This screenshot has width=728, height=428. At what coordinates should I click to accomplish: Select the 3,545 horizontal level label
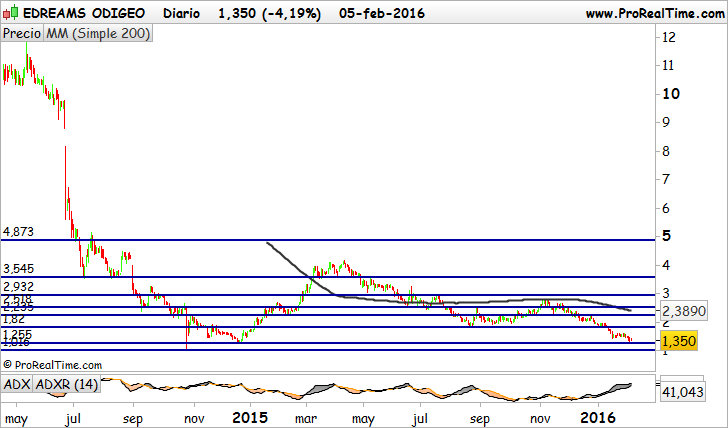[x=19, y=269]
